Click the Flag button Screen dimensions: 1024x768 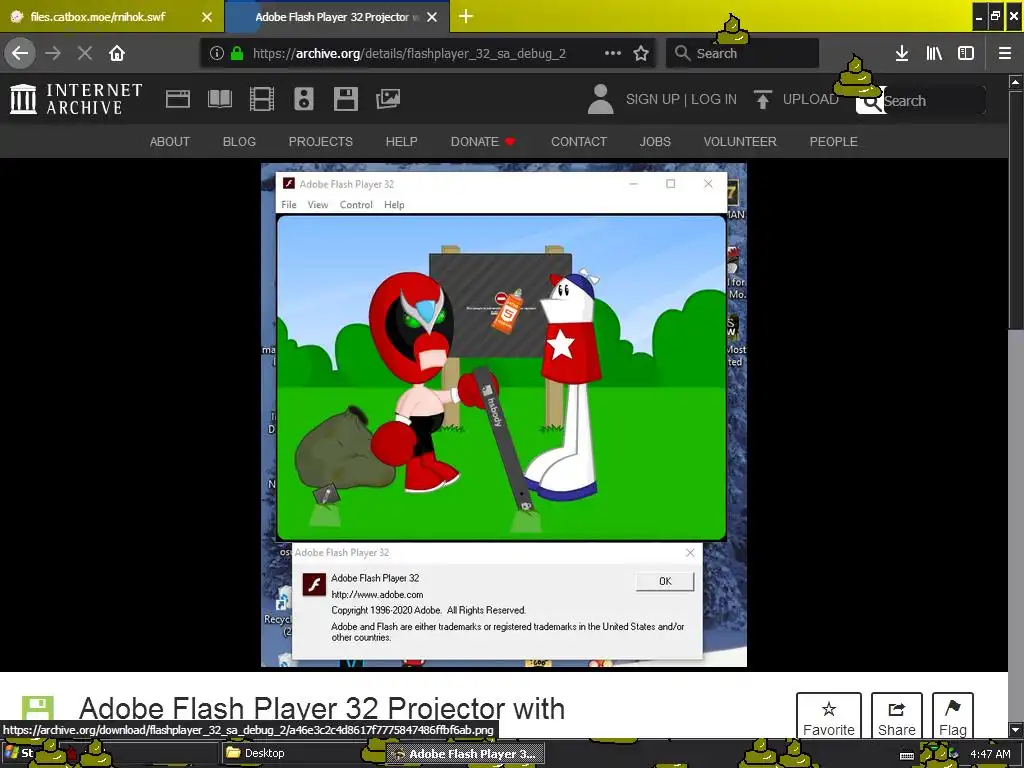click(x=953, y=718)
